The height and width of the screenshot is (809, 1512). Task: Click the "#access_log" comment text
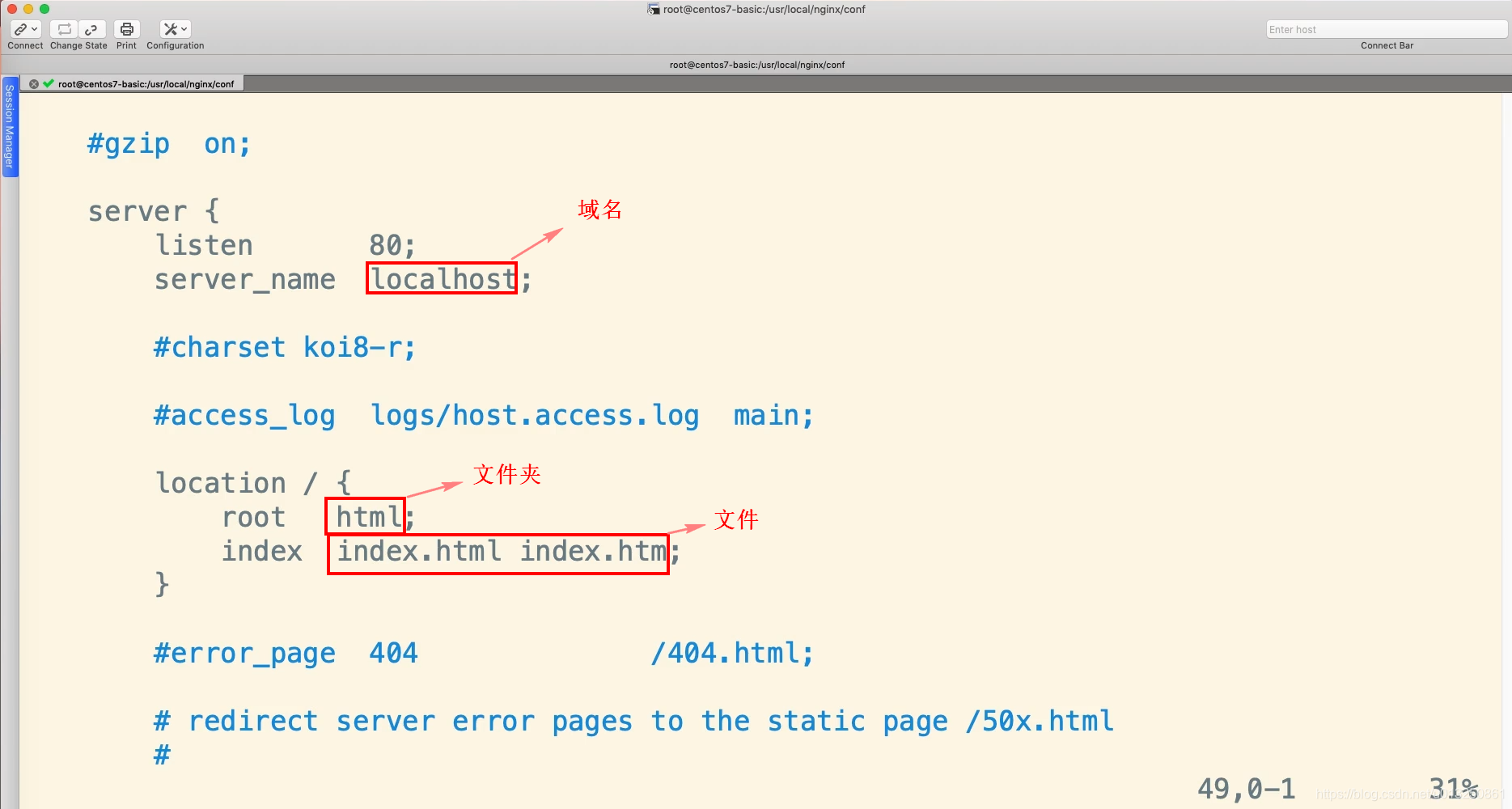coord(244,416)
